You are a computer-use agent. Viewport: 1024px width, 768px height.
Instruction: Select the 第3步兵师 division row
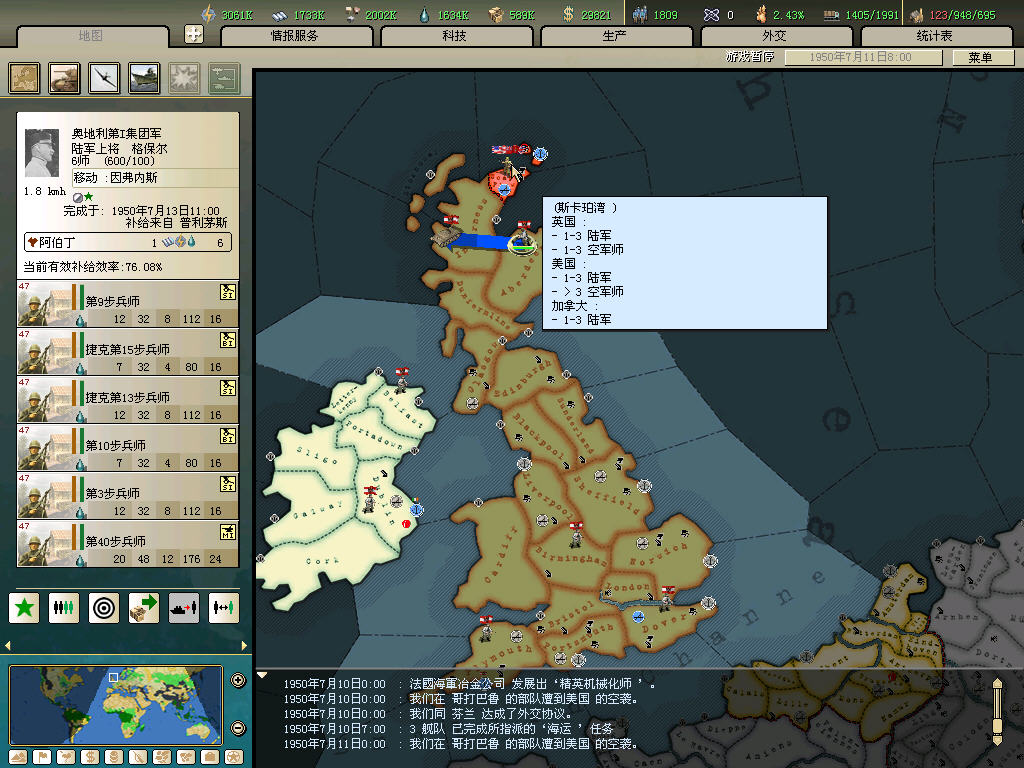(128, 496)
